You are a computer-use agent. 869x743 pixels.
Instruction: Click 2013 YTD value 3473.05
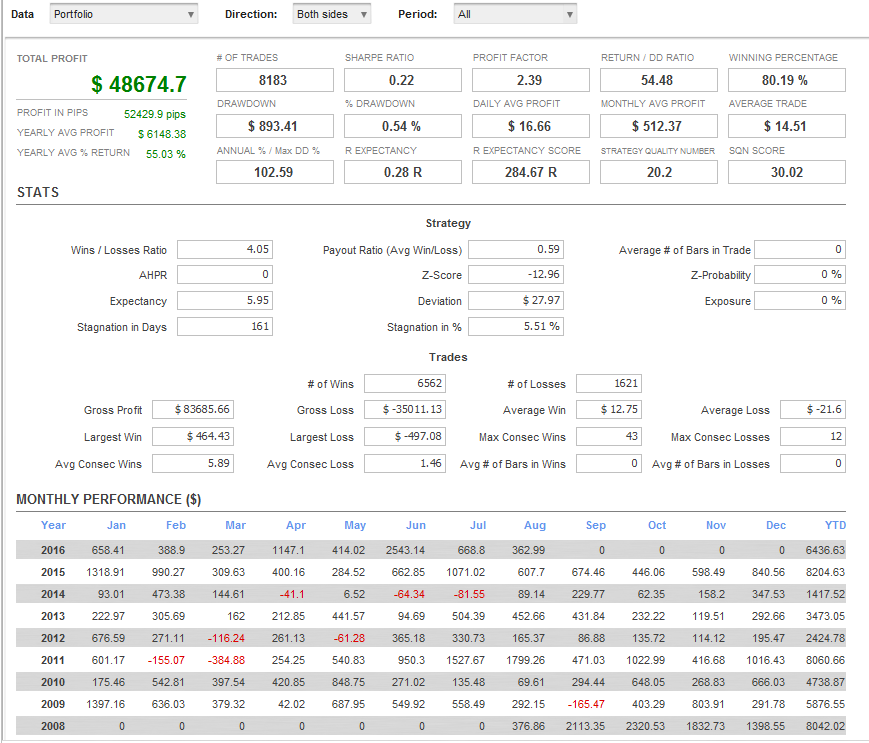click(825, 616)
